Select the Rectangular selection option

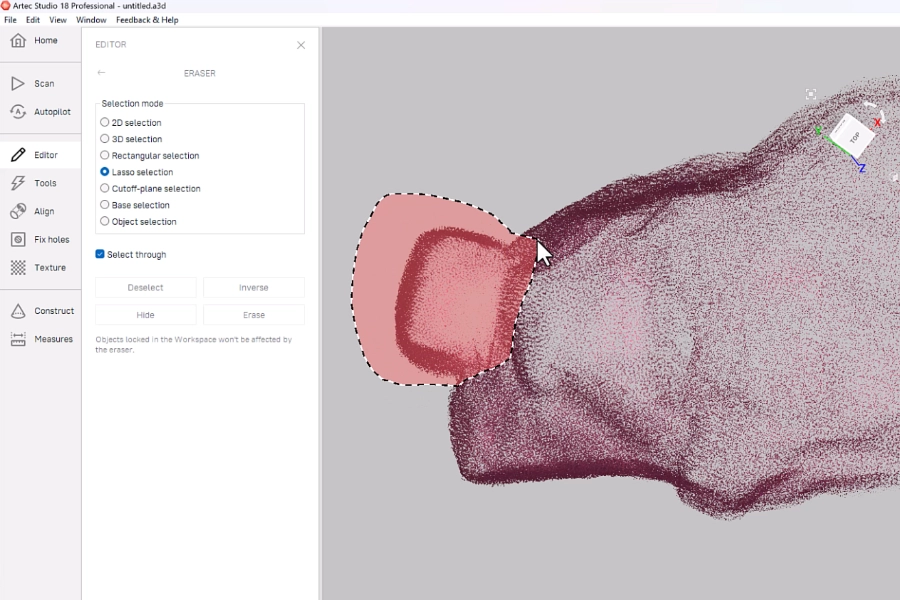pyautogui.click(x=105, y=156)
